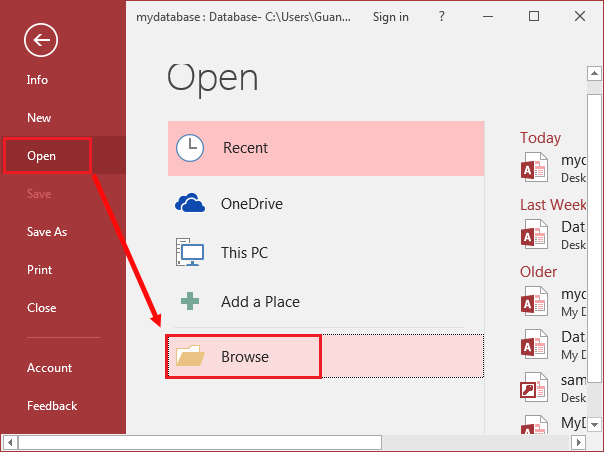
Task: Choose Save As in the sidebar
Action: 47,232
